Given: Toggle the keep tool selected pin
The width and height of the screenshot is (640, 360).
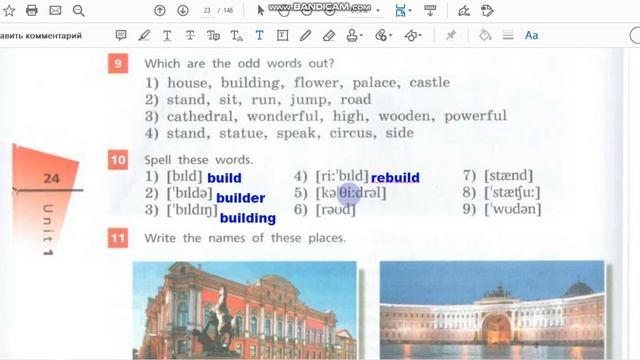Looking at the screenshot, I should coord(451,36).
